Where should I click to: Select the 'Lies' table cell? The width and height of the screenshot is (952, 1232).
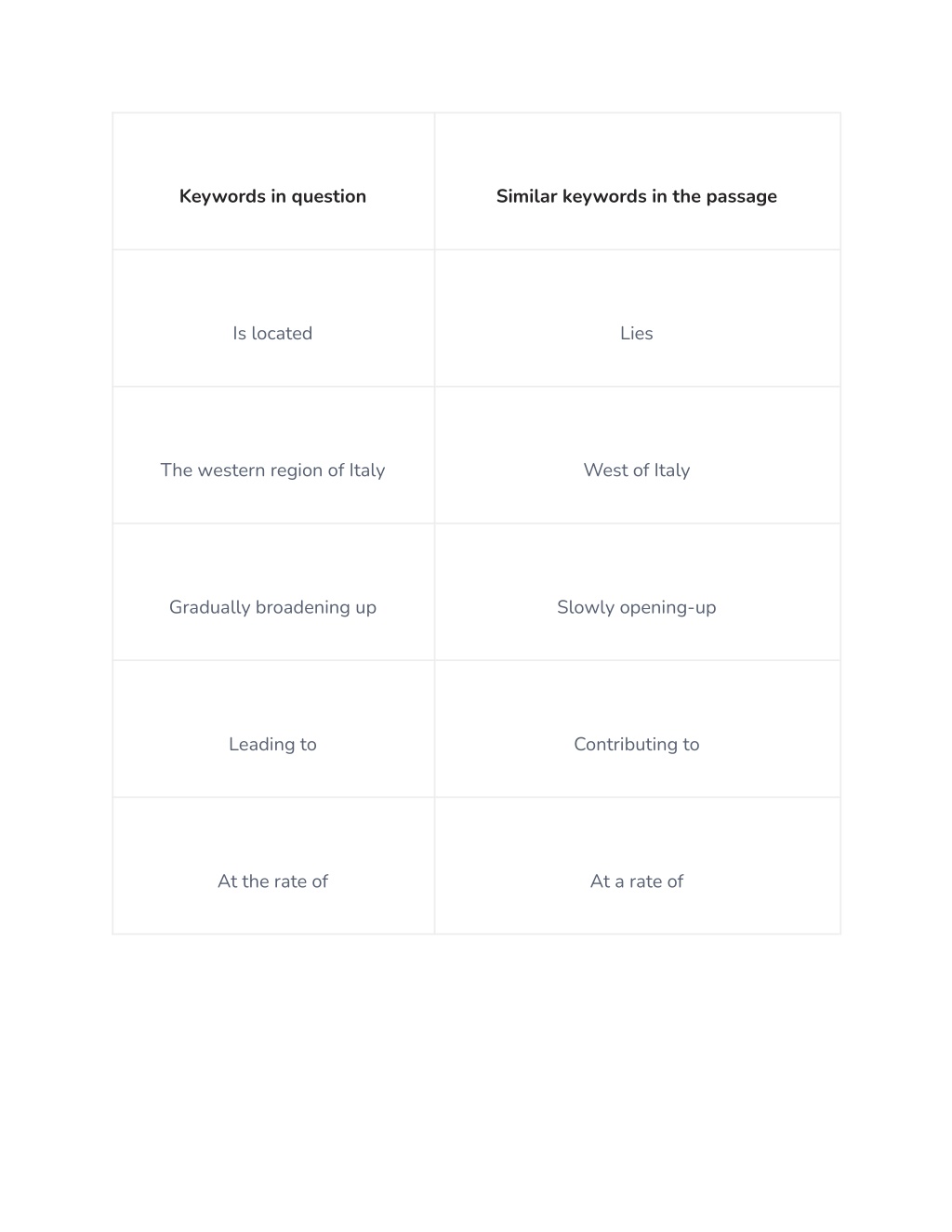coord(637,318)
